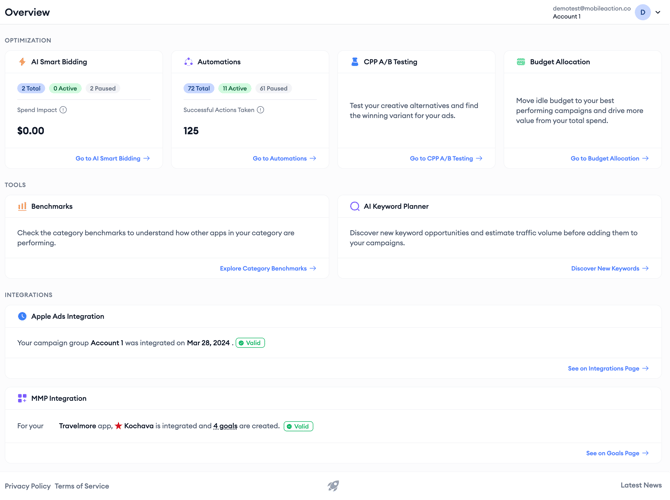The width and height of the screenshot is (670, 500).
Task: Click the Overview page title
Action: [x=27, y=12]
